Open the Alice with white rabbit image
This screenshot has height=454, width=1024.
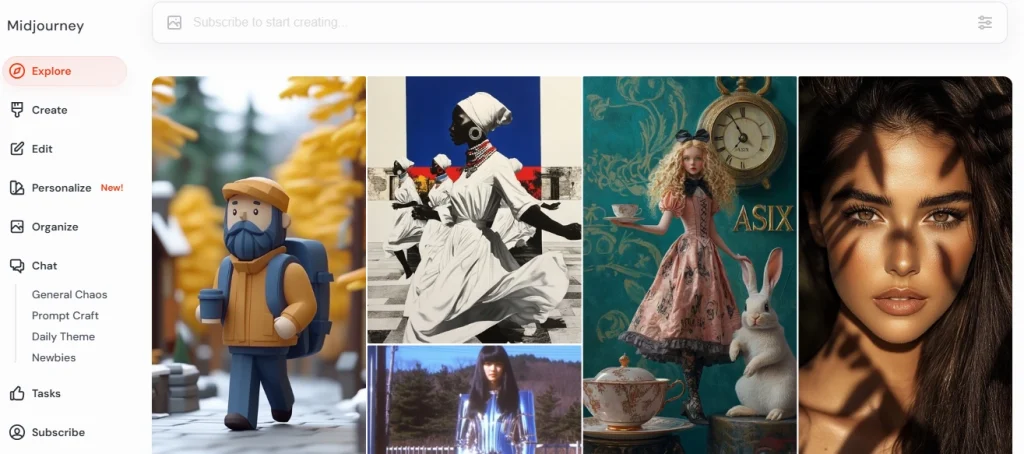pos(689,265)
